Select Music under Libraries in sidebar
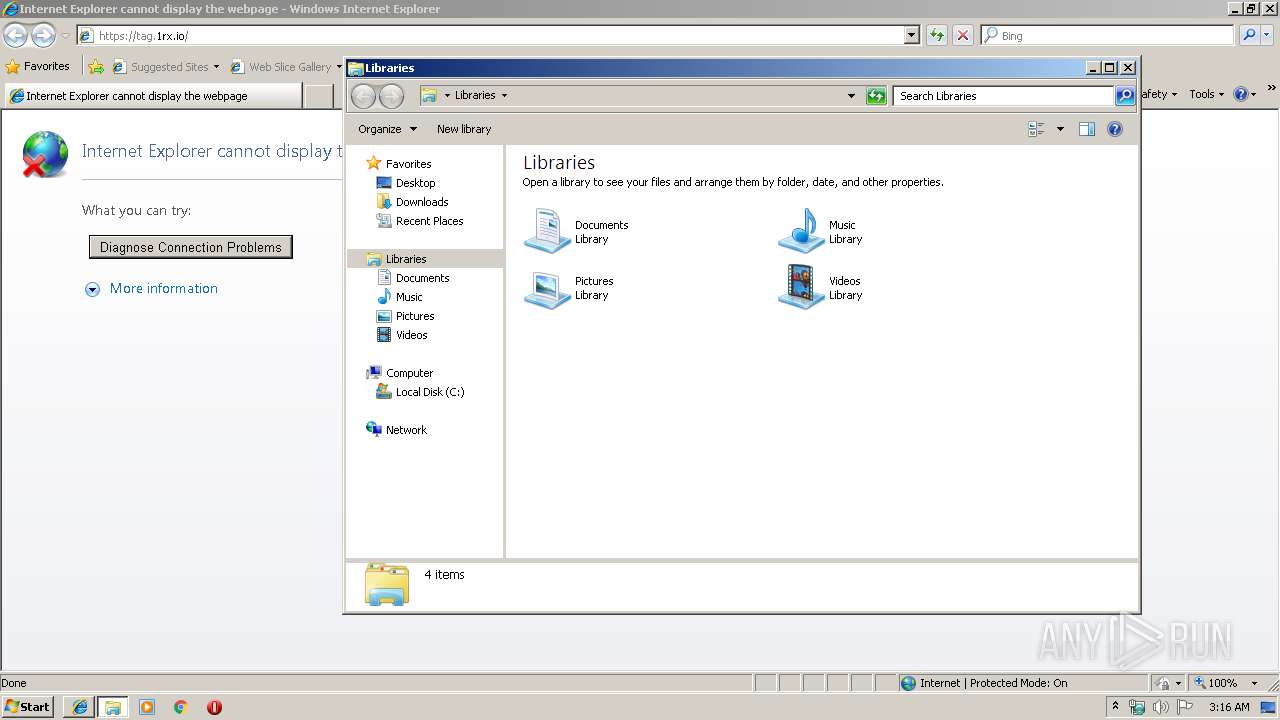The height and width of the screenshot is (720, 1280). tap(409, 297)
